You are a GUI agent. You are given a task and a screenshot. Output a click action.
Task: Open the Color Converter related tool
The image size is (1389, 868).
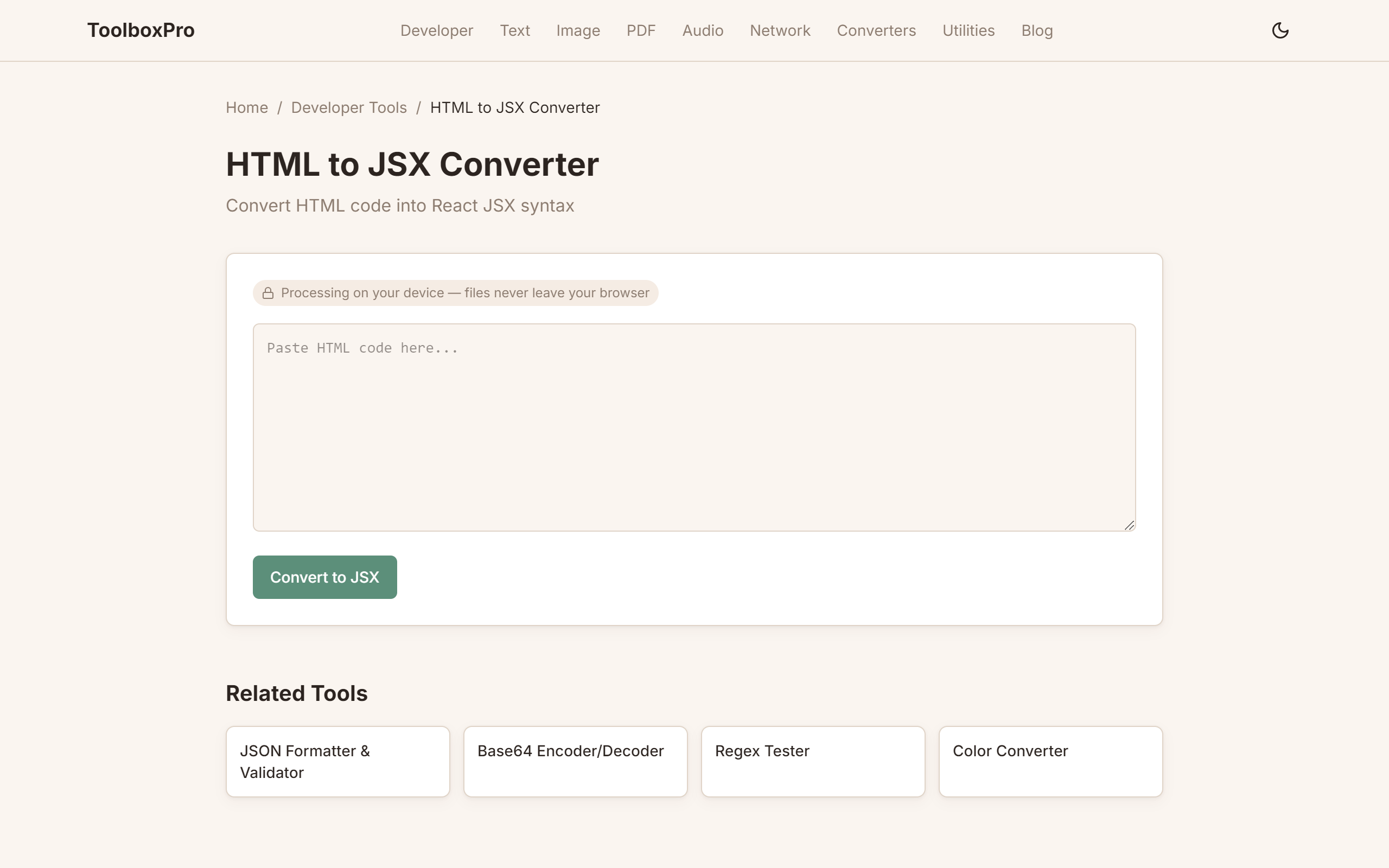click(x=1050, y=761)
